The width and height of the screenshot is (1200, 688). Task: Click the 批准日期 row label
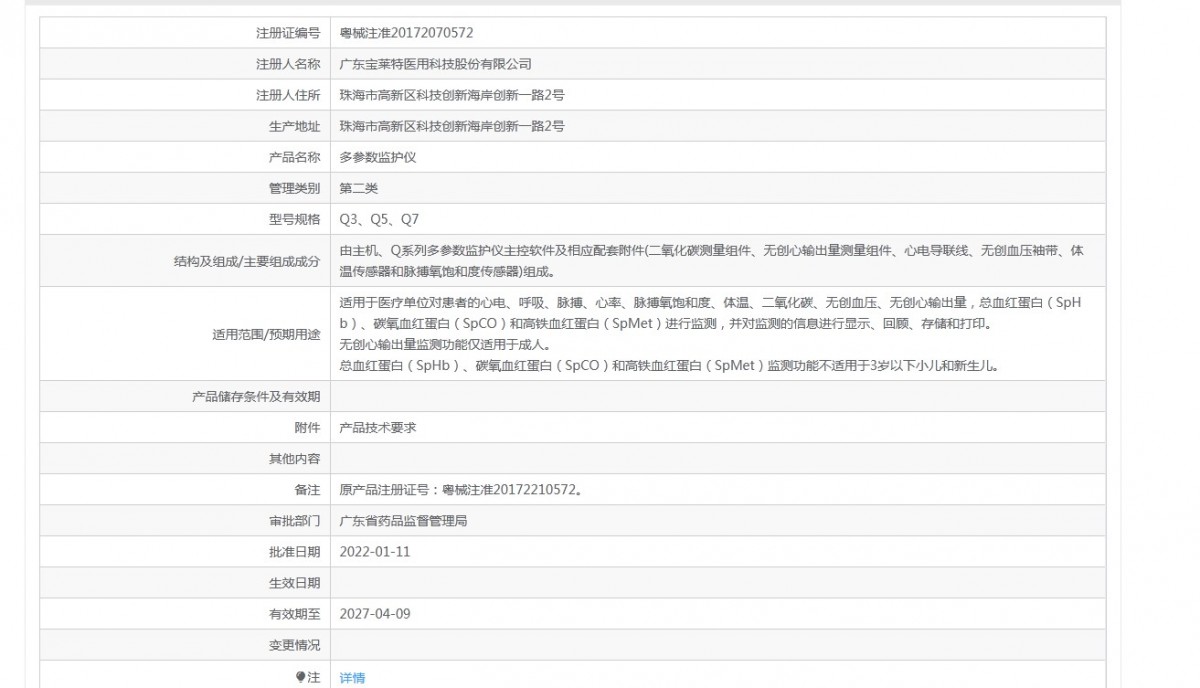click(294, 551)
